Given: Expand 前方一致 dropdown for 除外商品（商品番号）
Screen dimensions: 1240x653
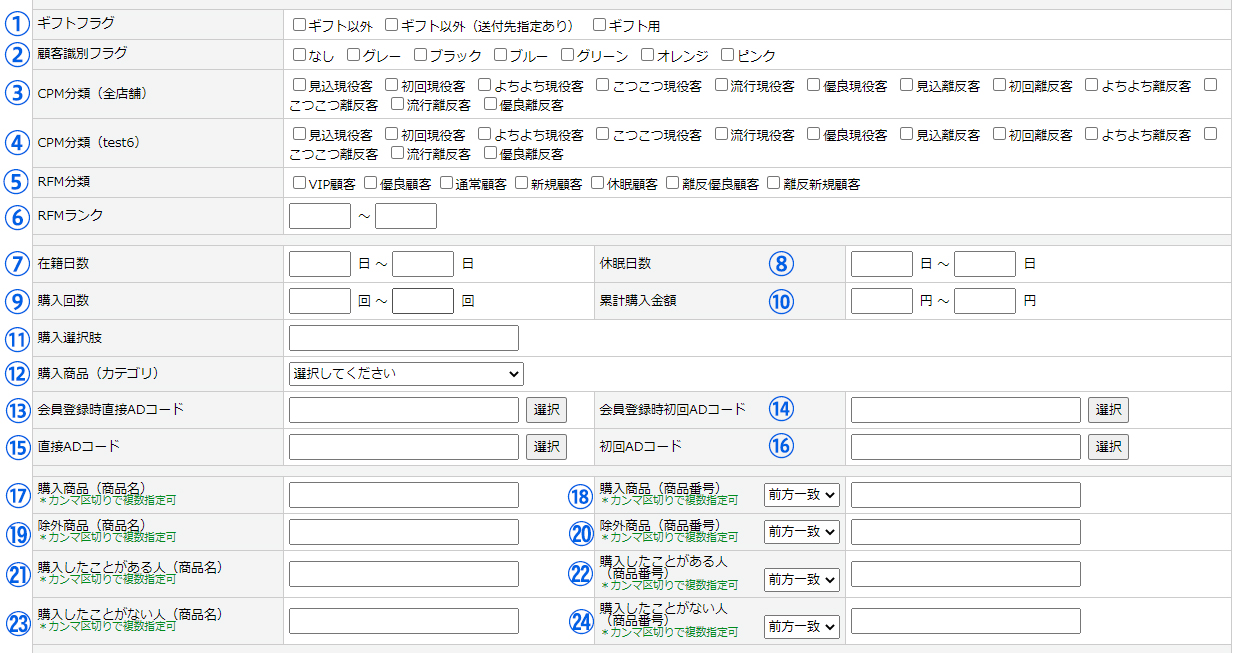Looking at the screenshot, I should pyautogui.click(x=801, y=532).
